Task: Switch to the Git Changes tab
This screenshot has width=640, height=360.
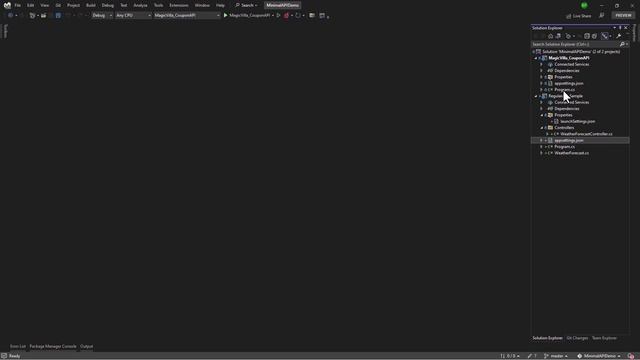Action: [x=577, y=338]
